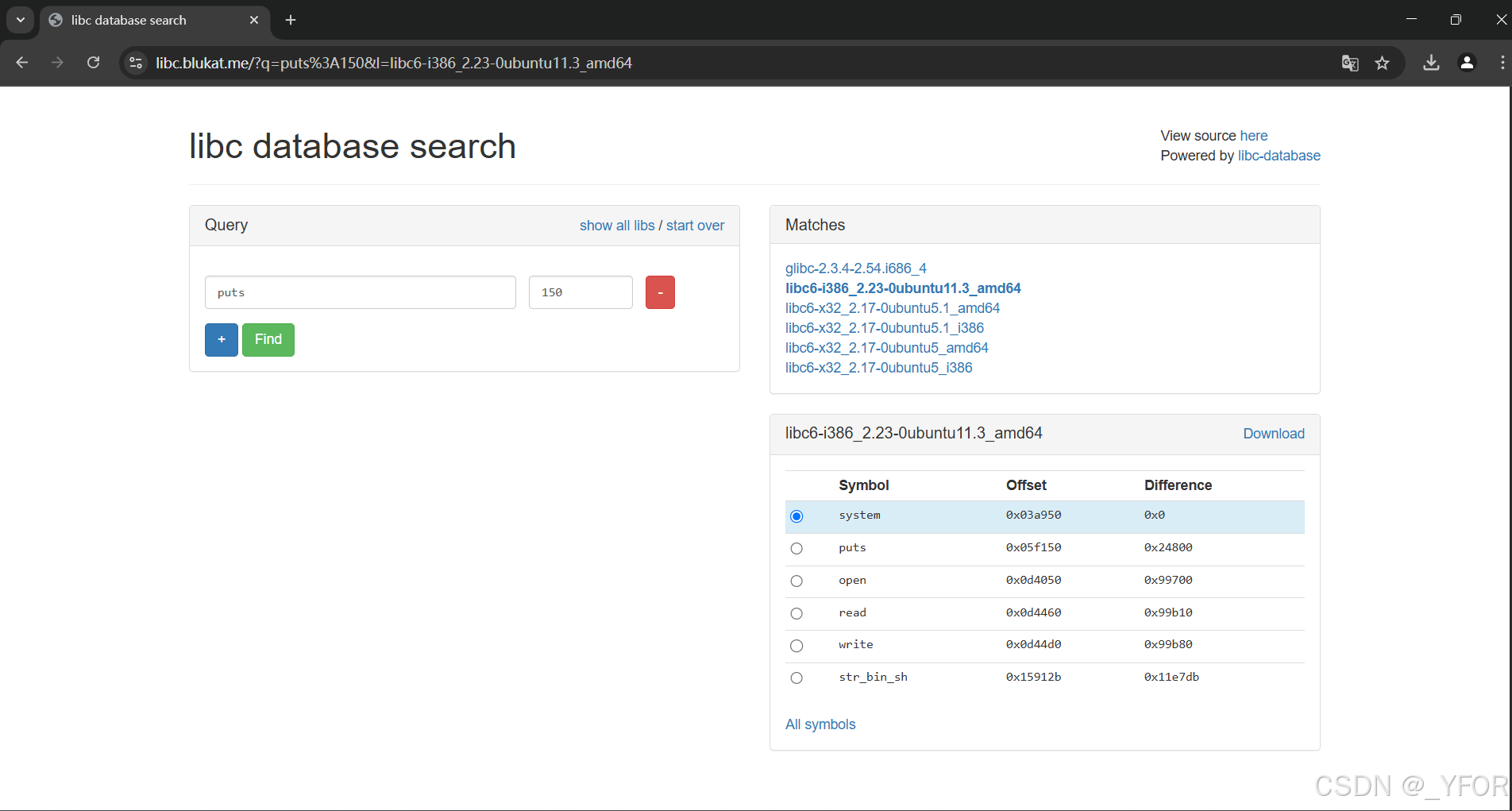
Task: Download the libc6-i386_2.23-0ubuntu11.3_amd64 library
Action: [x=1273, y=433]
